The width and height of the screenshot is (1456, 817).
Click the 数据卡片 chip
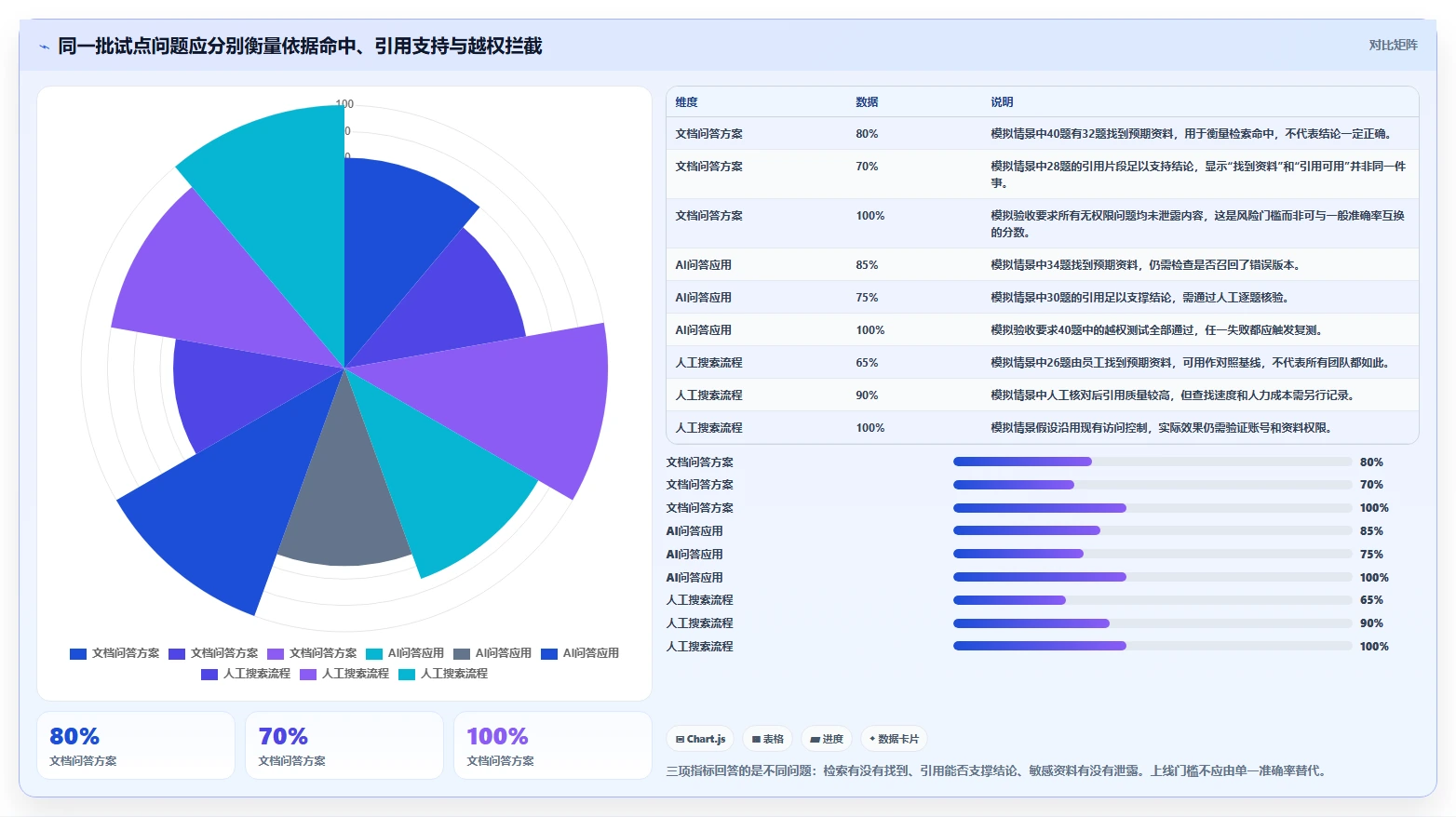point(894,739)
